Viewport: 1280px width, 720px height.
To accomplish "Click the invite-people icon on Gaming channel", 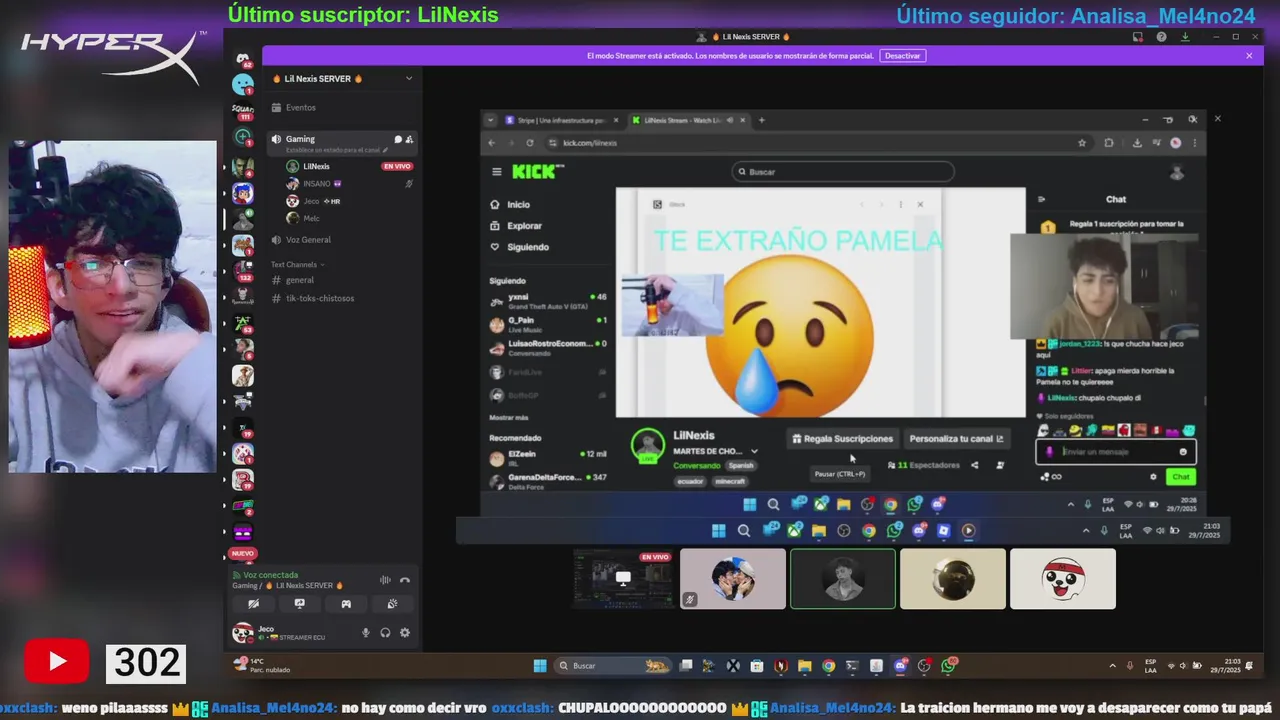I will tap(409, 139).
